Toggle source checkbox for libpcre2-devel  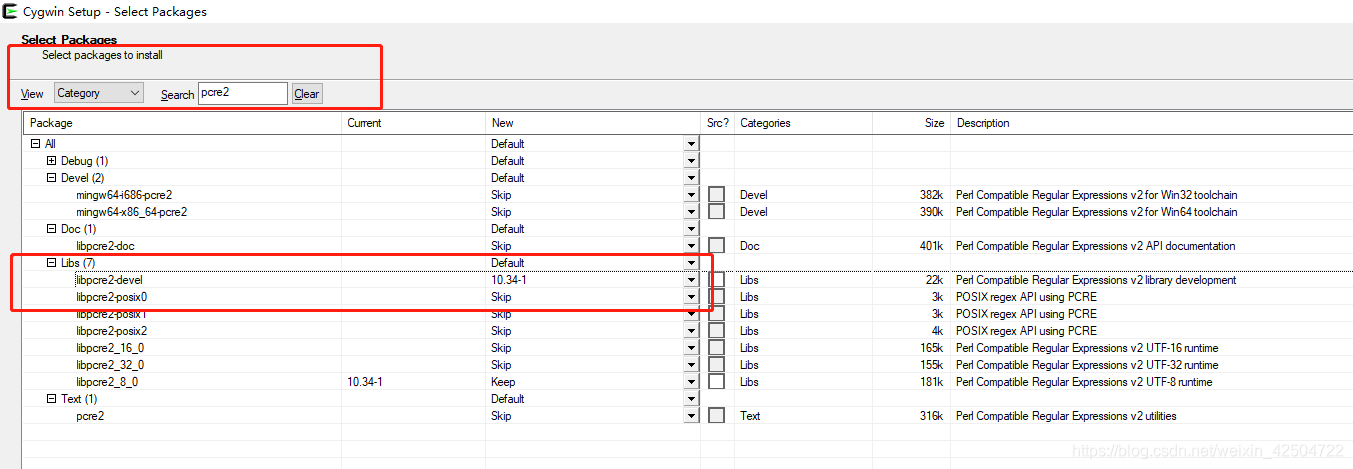click(x=717, y=280)
